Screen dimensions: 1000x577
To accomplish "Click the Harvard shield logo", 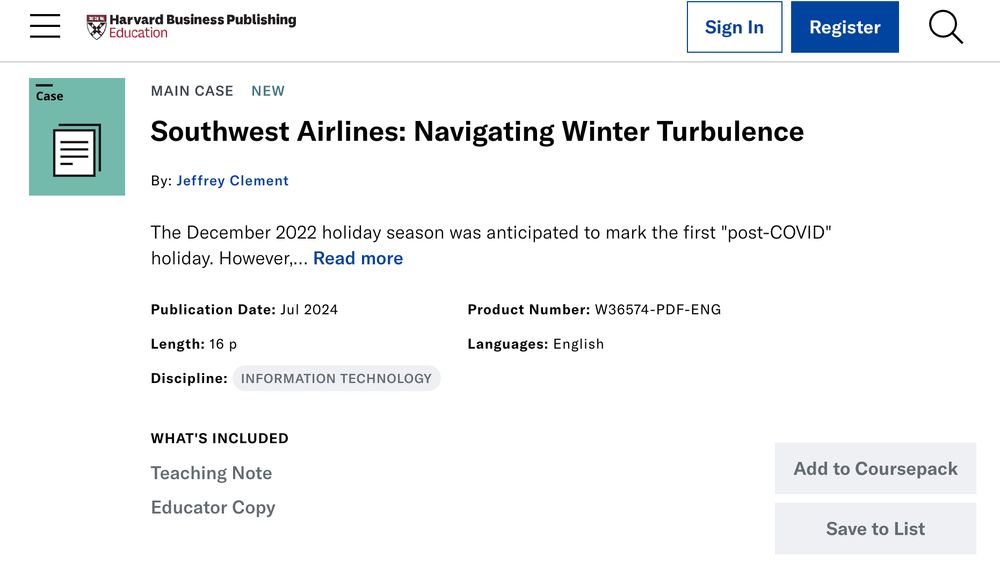I will coord(96,27).
